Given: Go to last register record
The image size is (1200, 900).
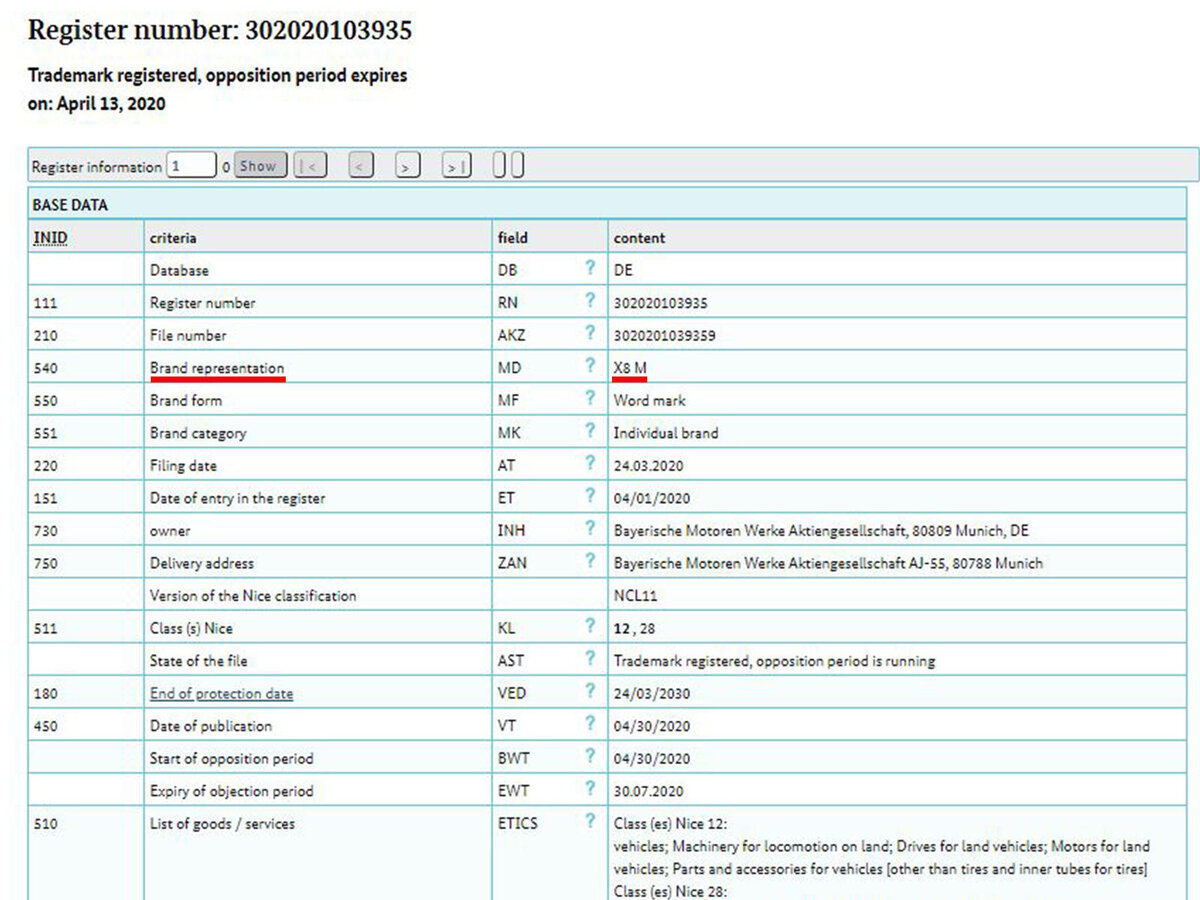Looking at the screenshot, I should (456, 166).
